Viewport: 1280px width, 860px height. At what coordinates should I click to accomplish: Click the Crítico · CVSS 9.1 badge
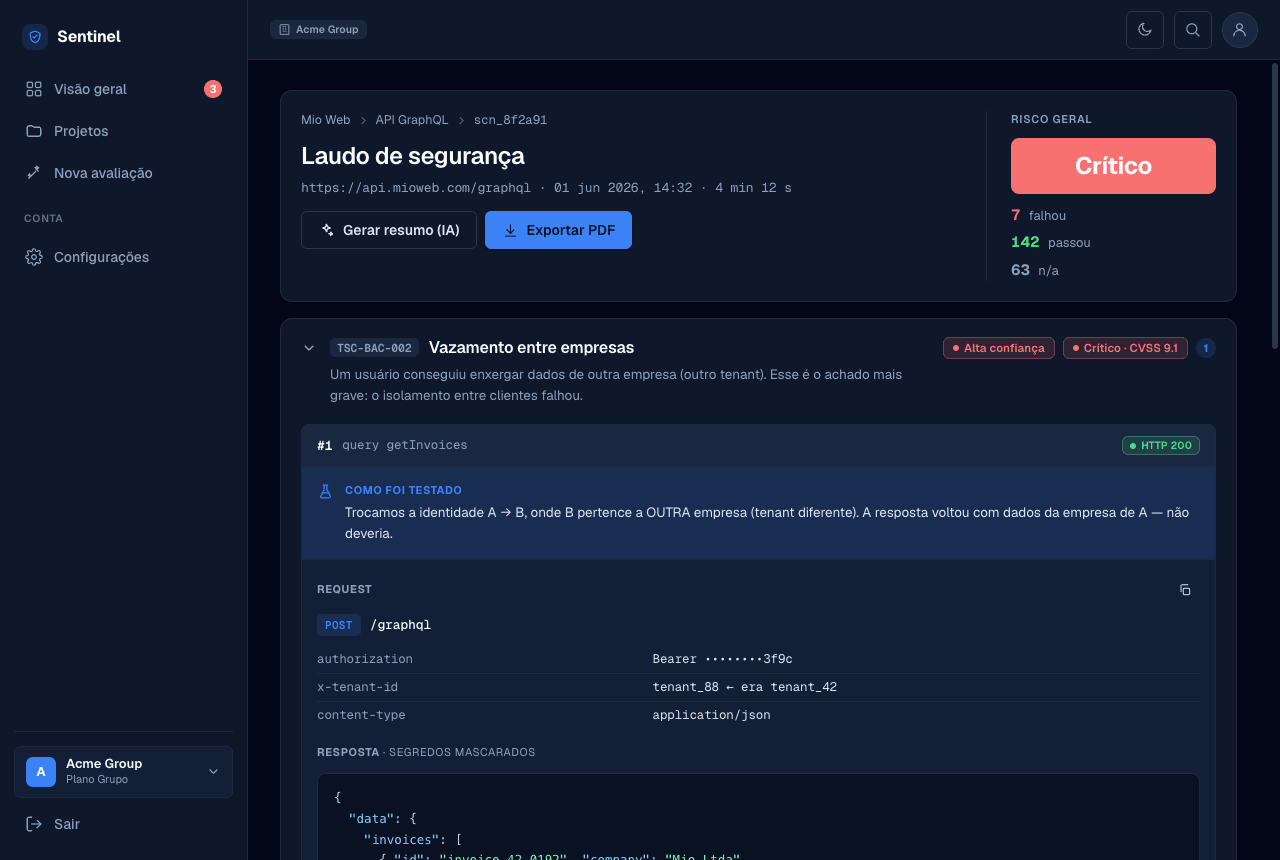(1125, 348)
